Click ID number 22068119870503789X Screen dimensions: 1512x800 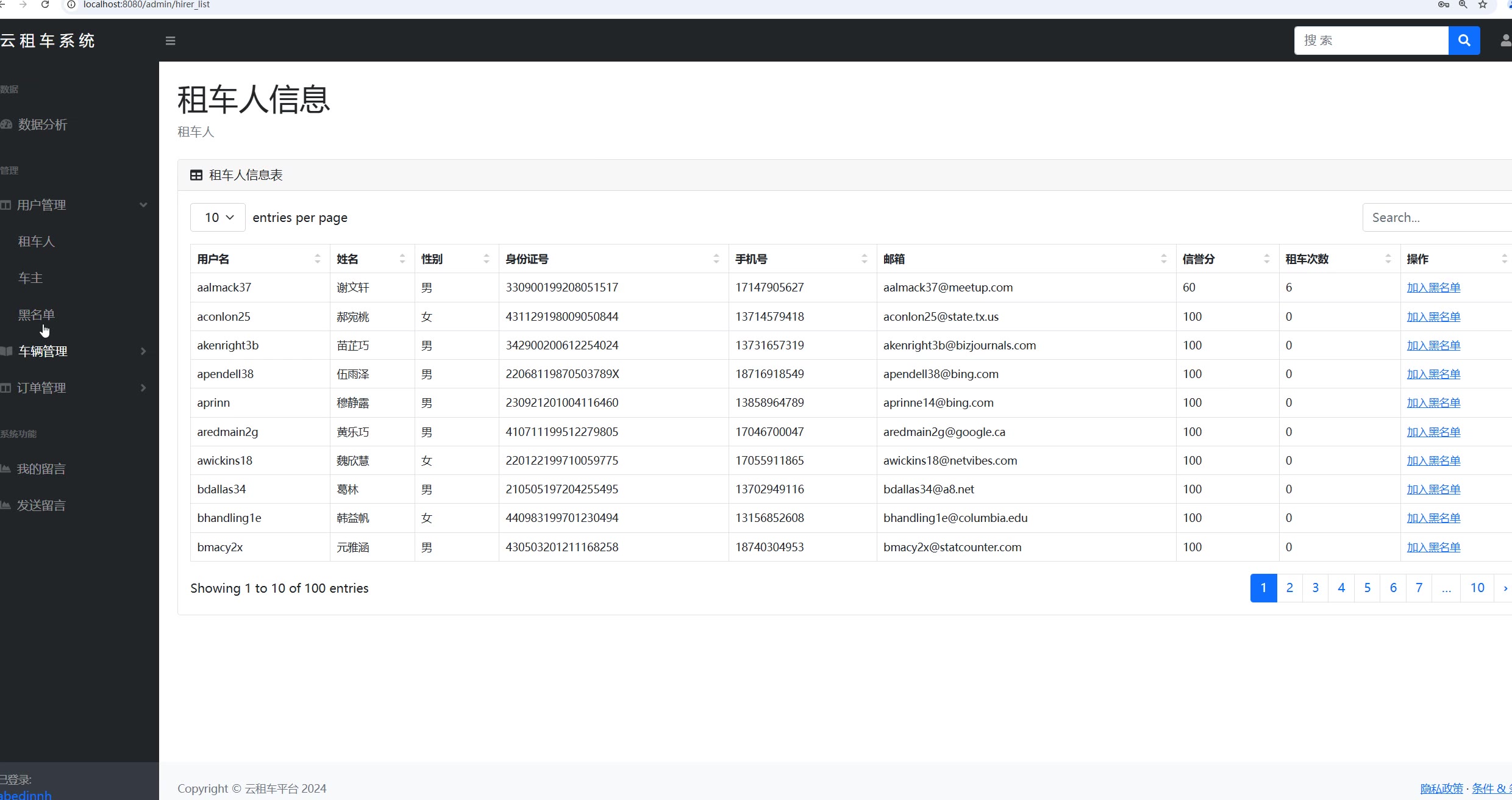click(x=562, y=374)
